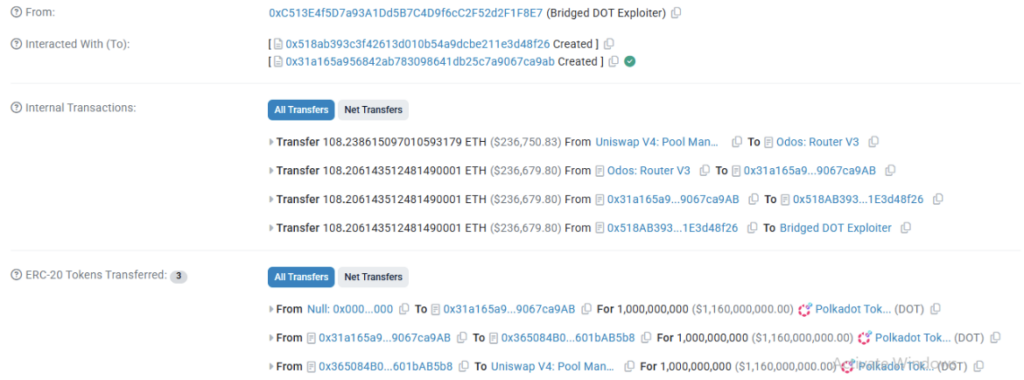The height and width of the screenshot is (380, 1024).
Task: Open the From address 0xC513E4f5D7a93A1D...
Action: pyautogui.click(x=406, y=13)
